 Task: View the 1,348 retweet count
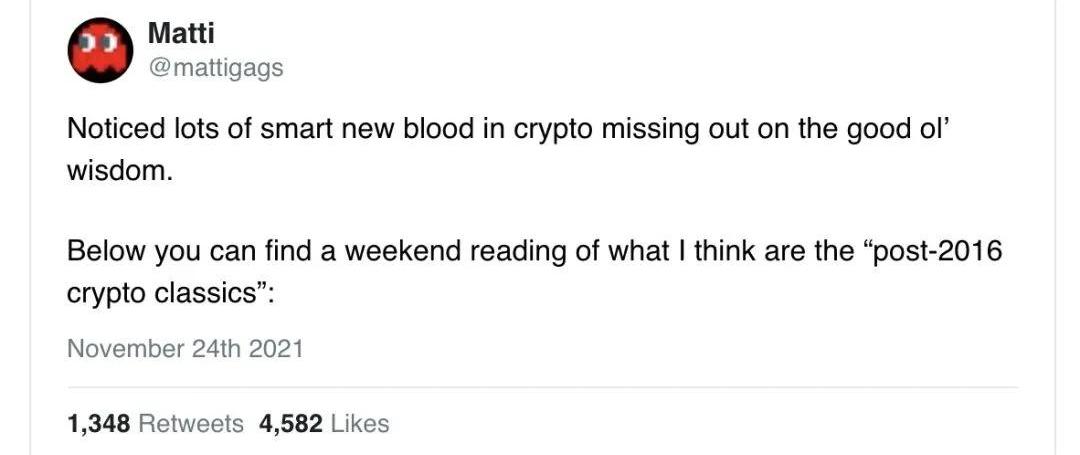(98, 423)
